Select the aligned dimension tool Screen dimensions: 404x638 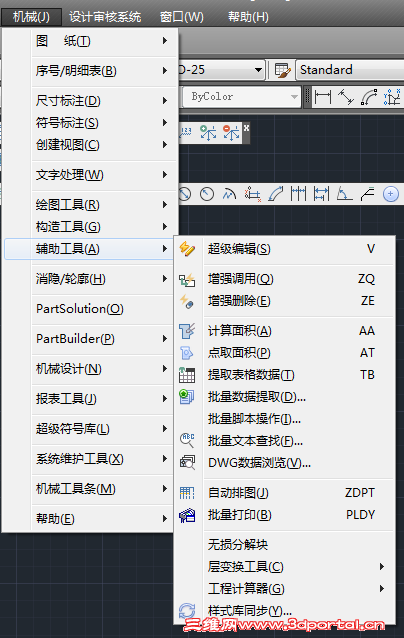tap(346, 97)
